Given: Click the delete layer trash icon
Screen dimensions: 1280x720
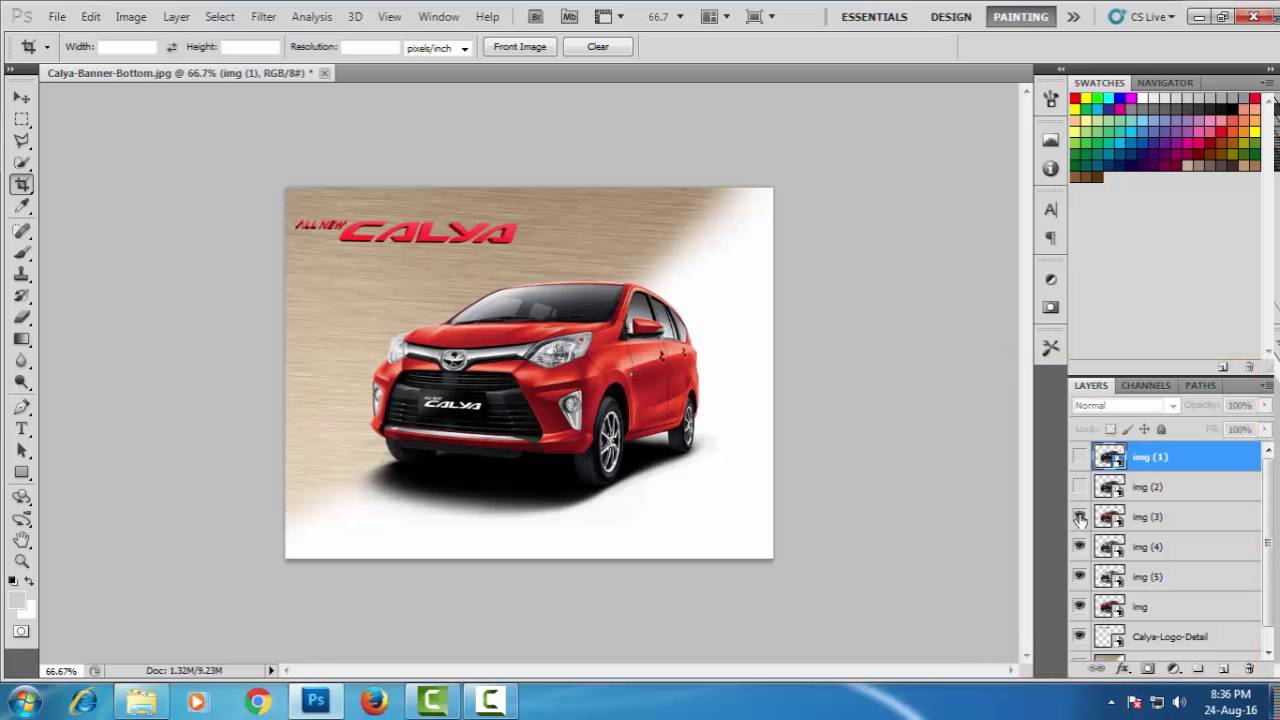Looking at the screenshot, I should click(x=1249, y=668).
